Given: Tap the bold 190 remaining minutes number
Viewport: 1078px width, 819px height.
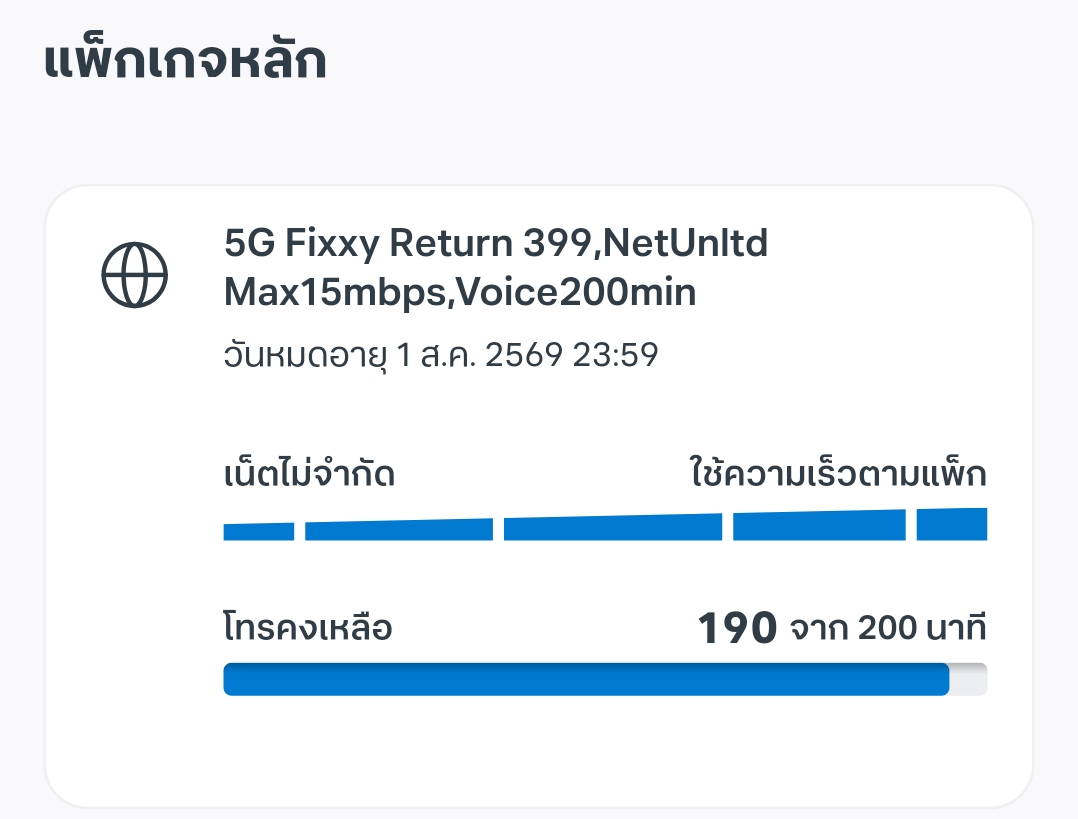Looking at the screenshot, I should (737, 629).
